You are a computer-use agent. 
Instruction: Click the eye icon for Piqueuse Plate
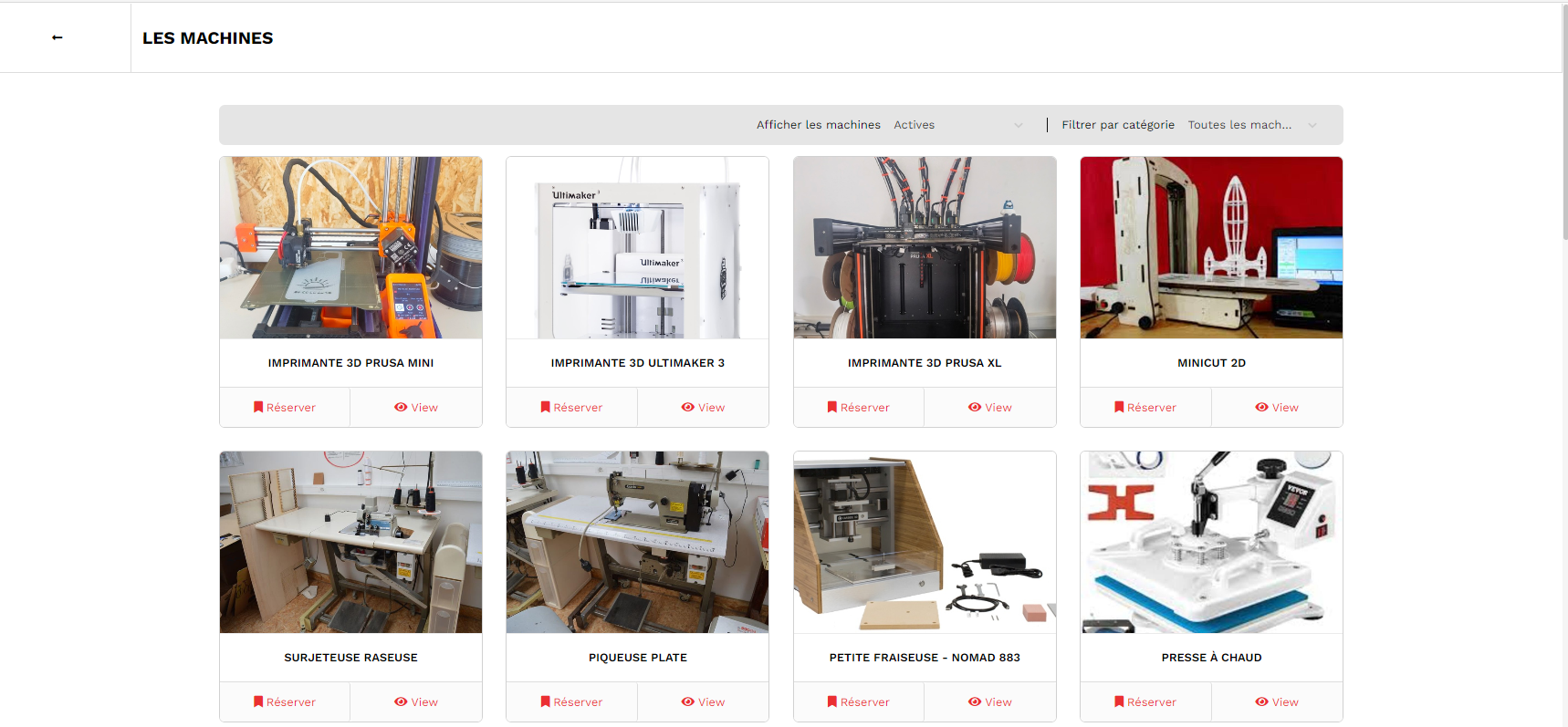tap(687, 701)
